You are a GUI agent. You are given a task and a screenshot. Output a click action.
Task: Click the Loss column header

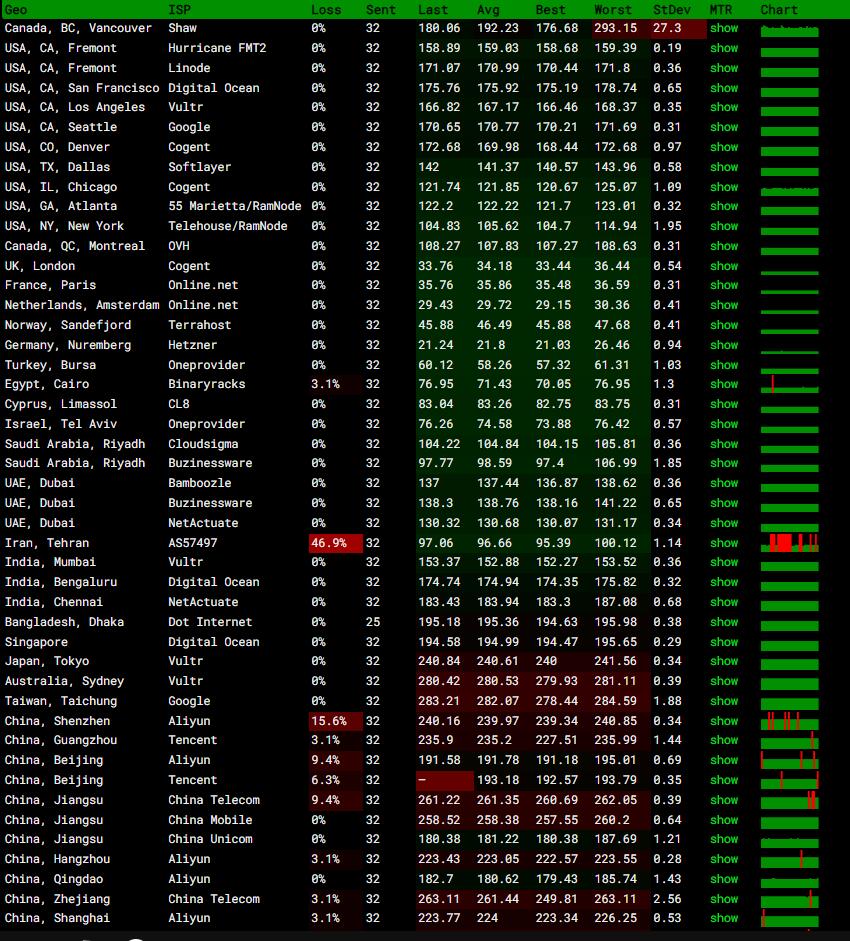(326, 10)
